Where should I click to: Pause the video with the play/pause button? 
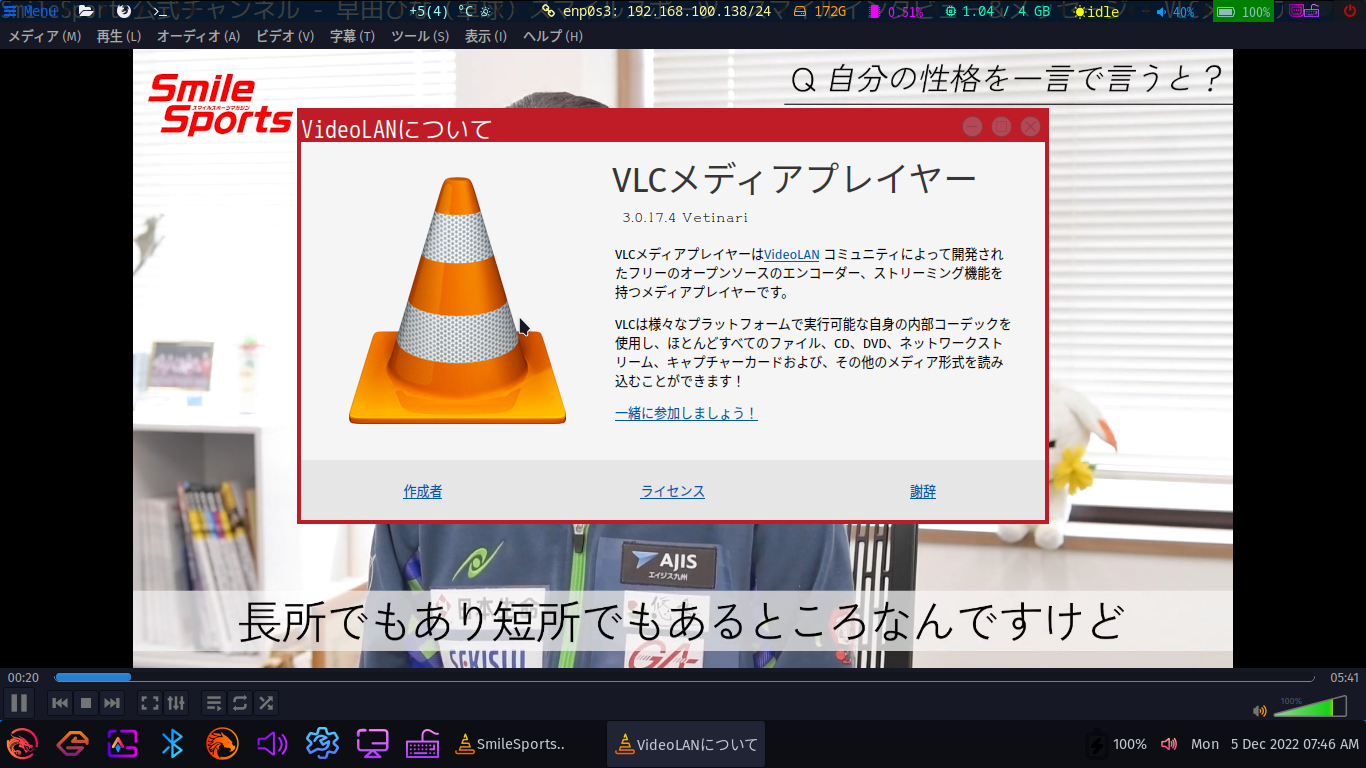pos(19,703)
